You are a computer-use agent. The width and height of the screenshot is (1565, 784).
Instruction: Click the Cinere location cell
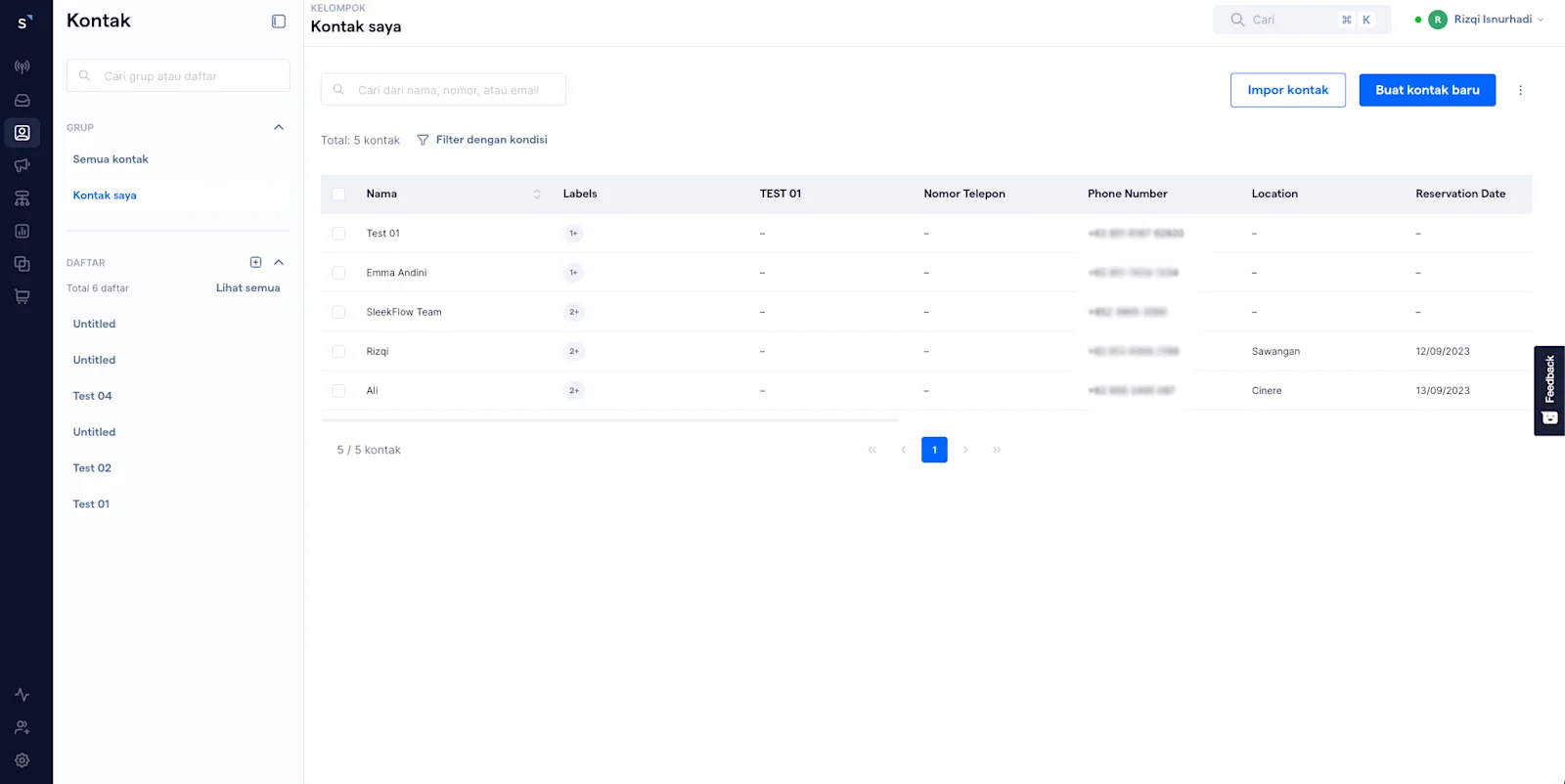pos(1267,390)
